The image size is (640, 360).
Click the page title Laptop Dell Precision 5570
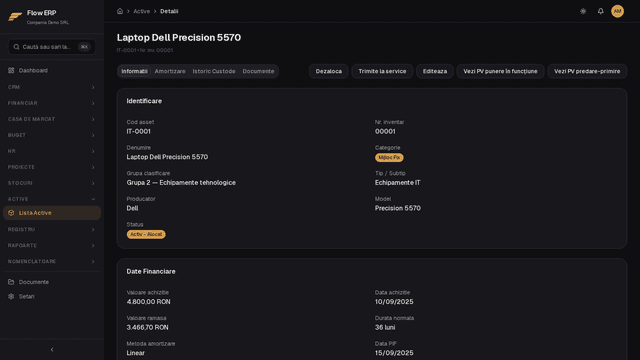coord(179,38)
